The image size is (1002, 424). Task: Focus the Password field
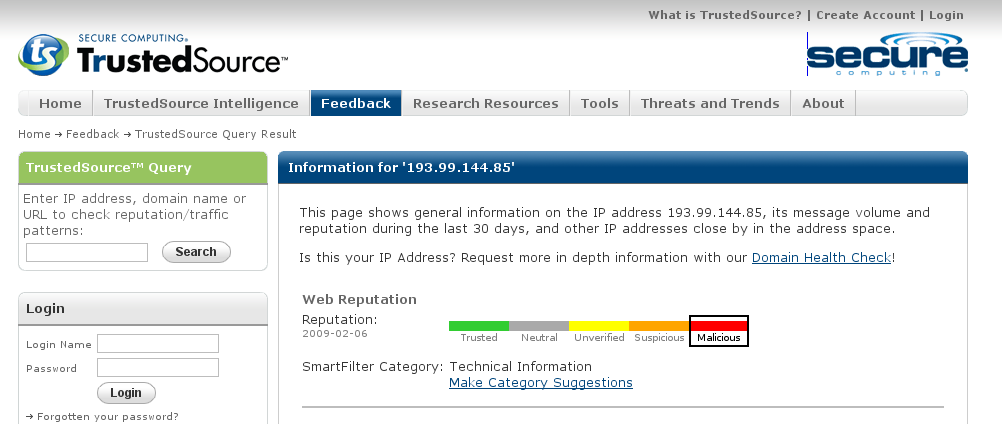[158, 367]
